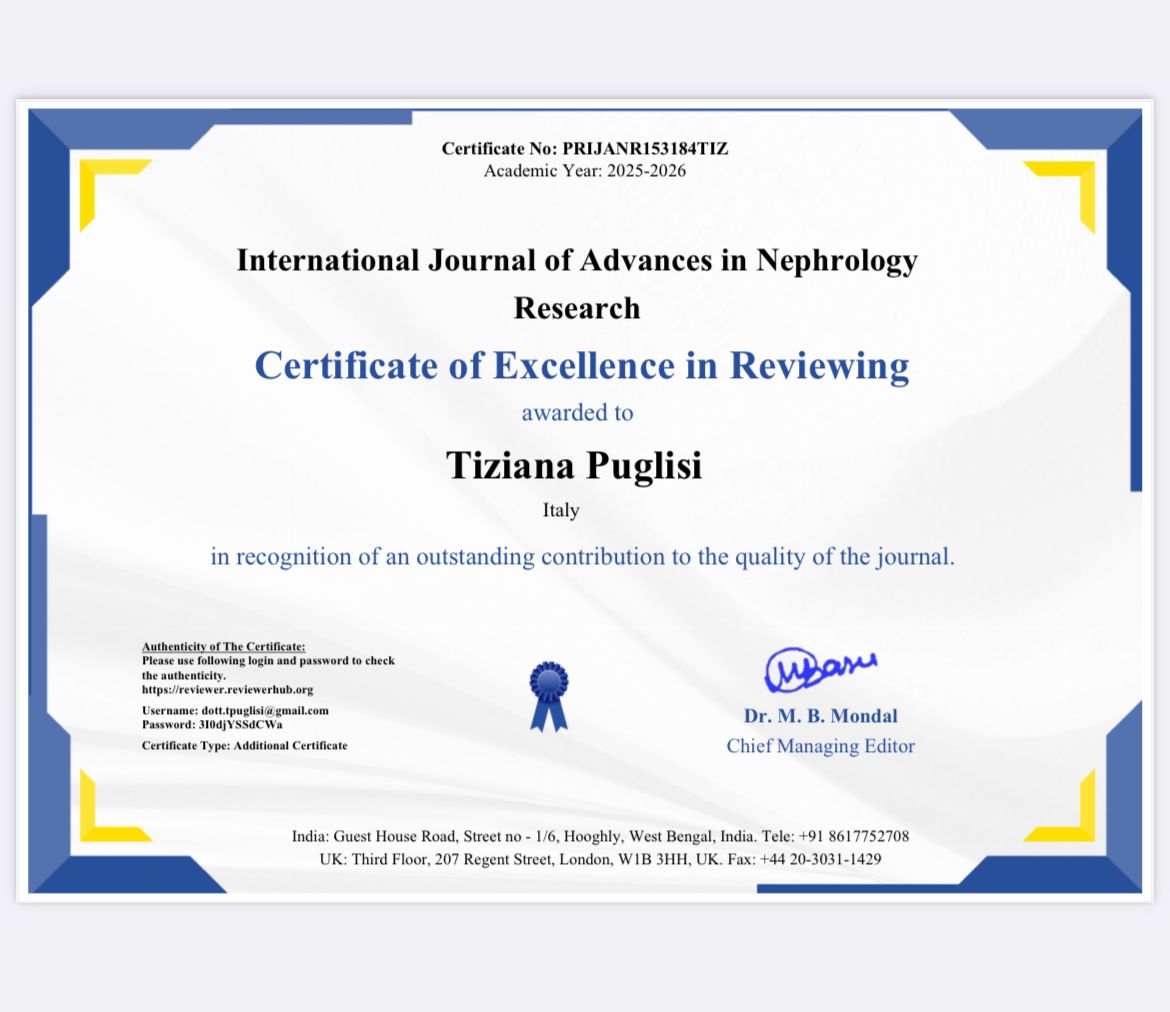Open the reviewer.reviewerhub.org URL
The height and width of the screenshot is (1012, 1170).
click(x=228, y=690)
